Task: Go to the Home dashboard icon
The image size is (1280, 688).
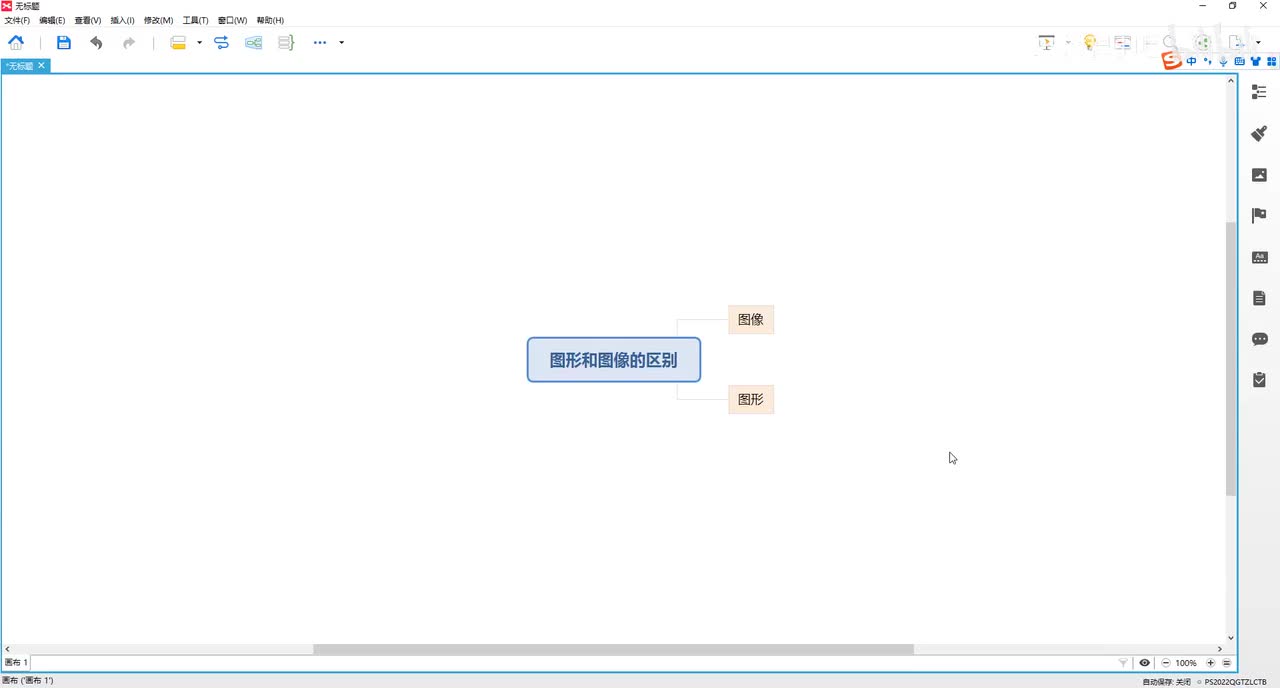Action: click(16, 42)
